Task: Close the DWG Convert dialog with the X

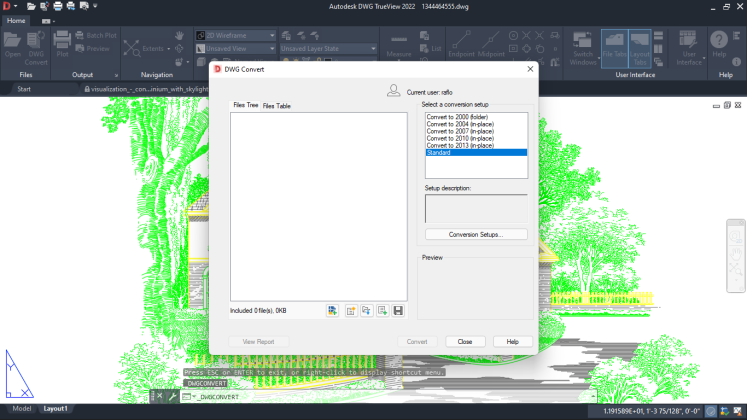Action: pyautogui.click(x=530, y=69)
